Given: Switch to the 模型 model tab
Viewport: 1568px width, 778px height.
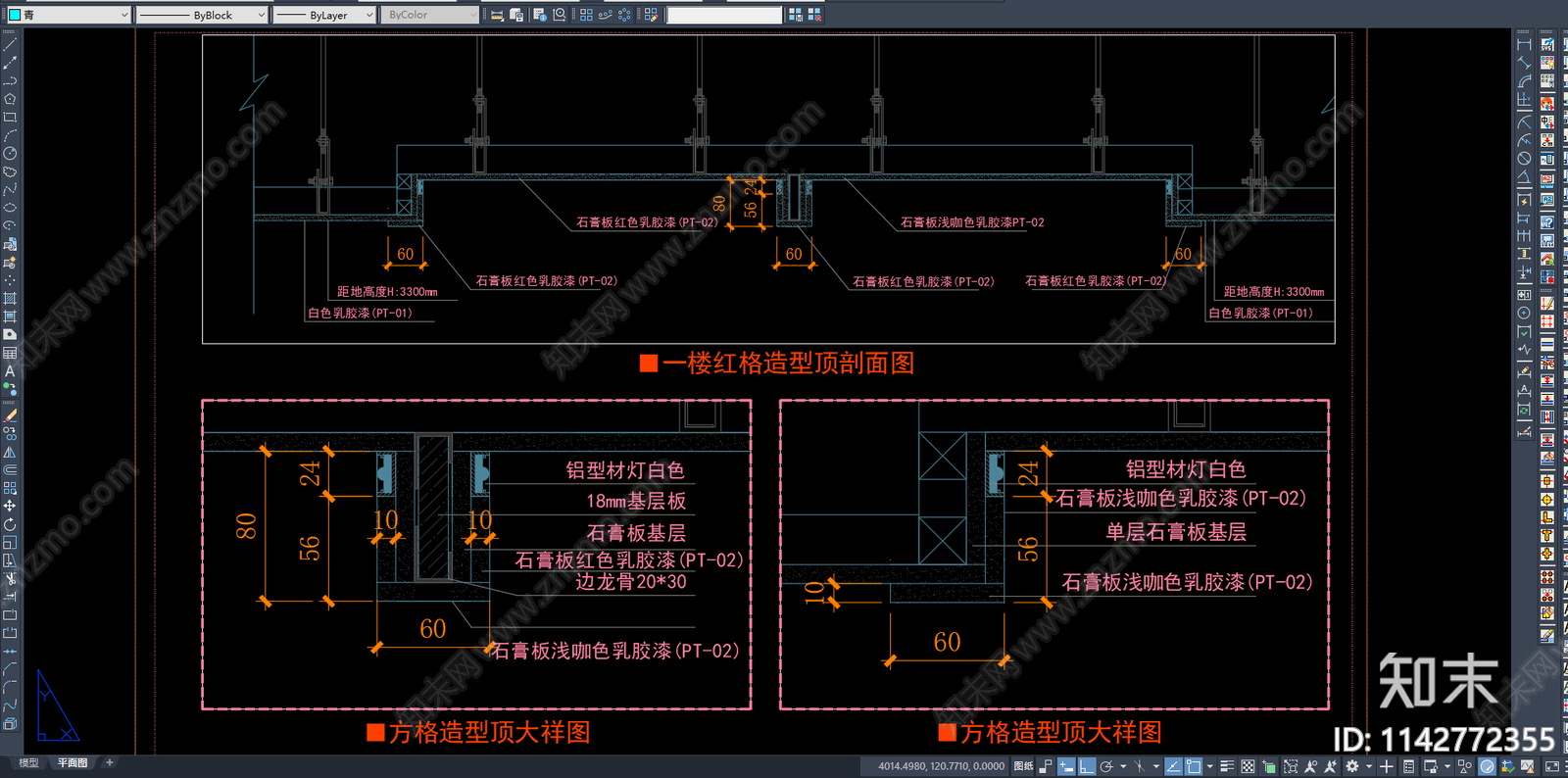Looking at the screenshot, I should 28,762.
